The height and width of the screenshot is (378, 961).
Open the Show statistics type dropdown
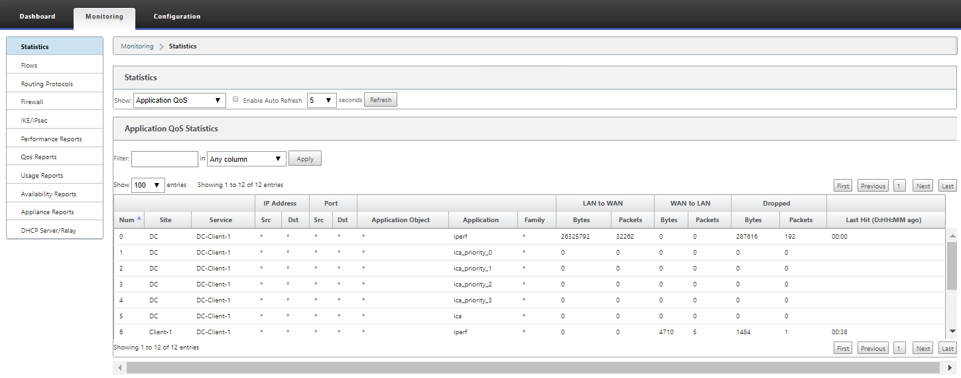click(x=179, y=100)
